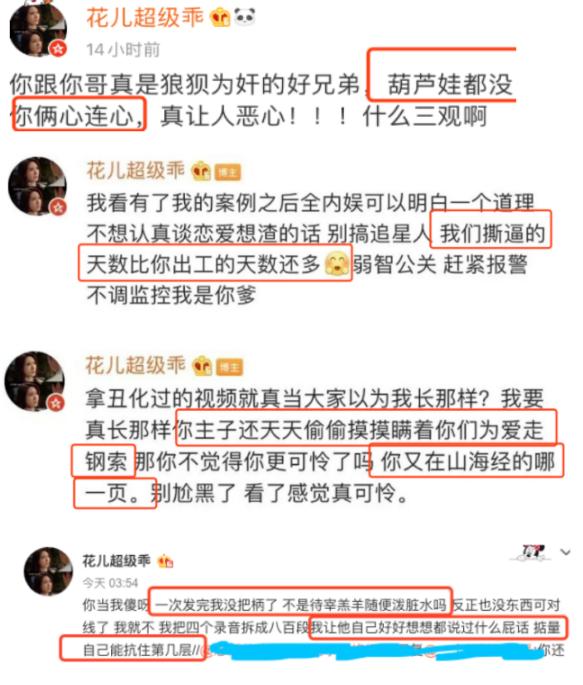Click the crown badge in the second post

pyautogui.click(x=201, y=171)
